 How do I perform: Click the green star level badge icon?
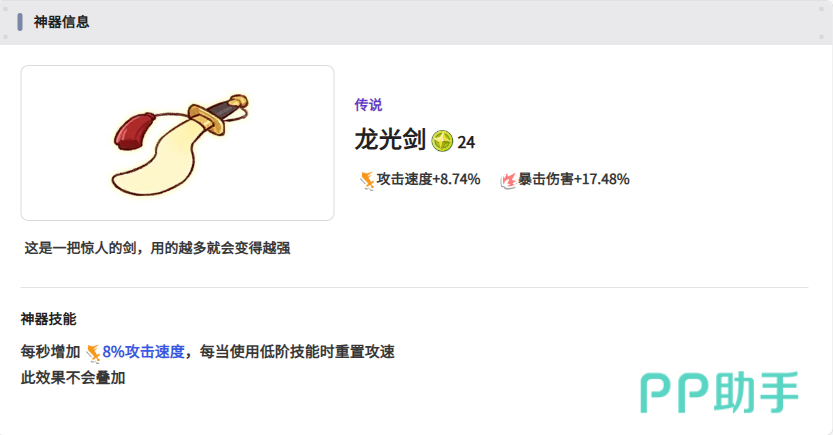(x=442, y=141)
